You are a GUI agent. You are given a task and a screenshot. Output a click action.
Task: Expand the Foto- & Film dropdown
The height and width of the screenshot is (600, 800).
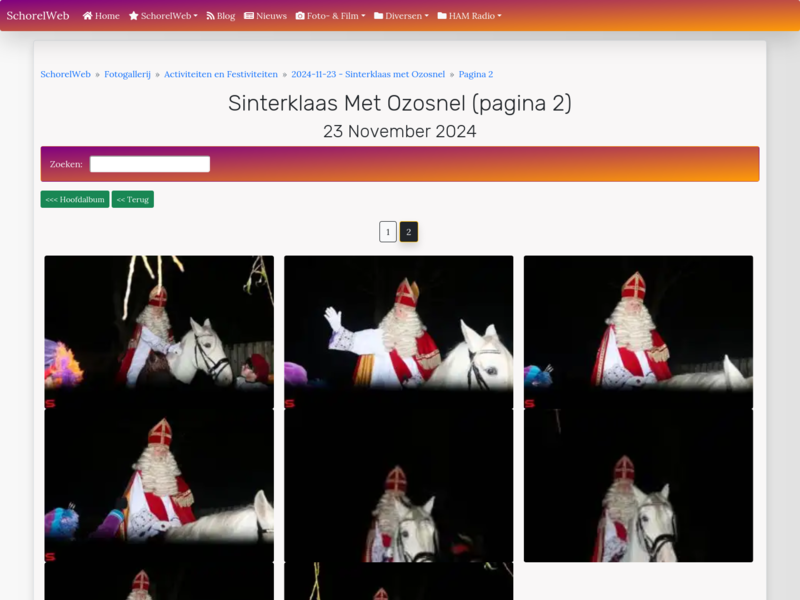(x=331, y=16)
